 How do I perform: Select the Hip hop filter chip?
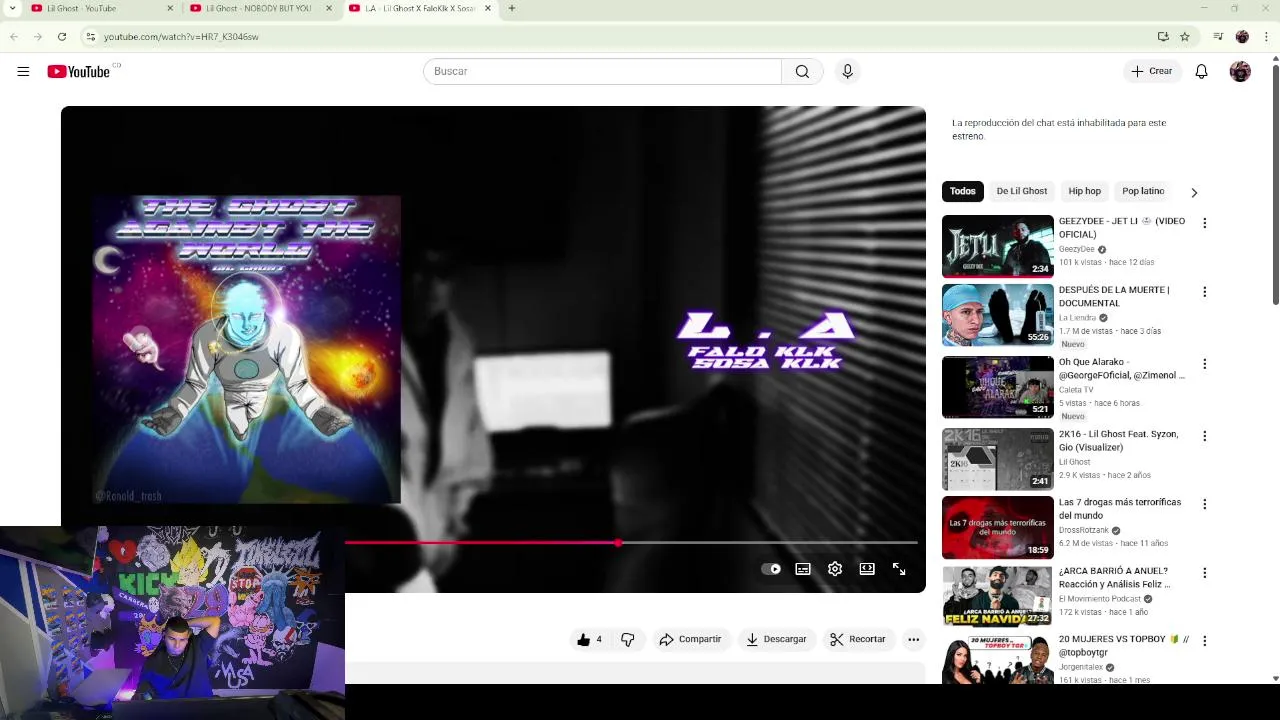pyautogui.click(x=1084, y=191)
